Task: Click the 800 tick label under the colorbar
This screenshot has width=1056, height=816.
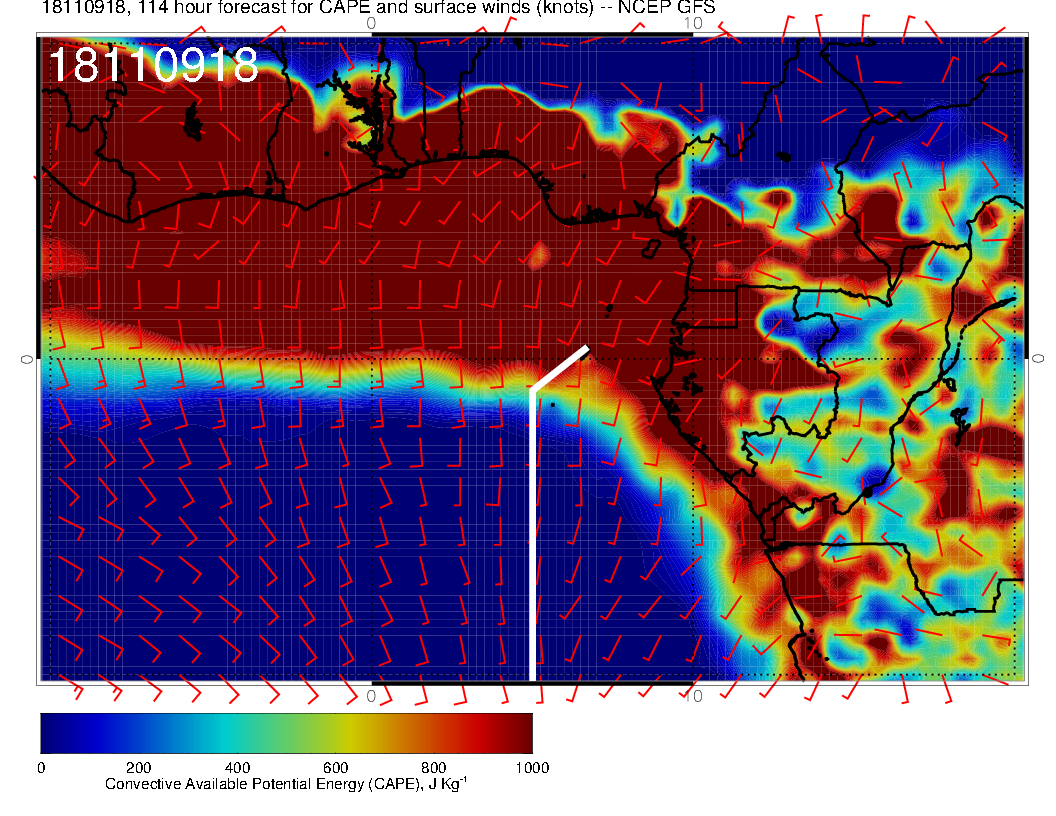Action: click(433, 768)
